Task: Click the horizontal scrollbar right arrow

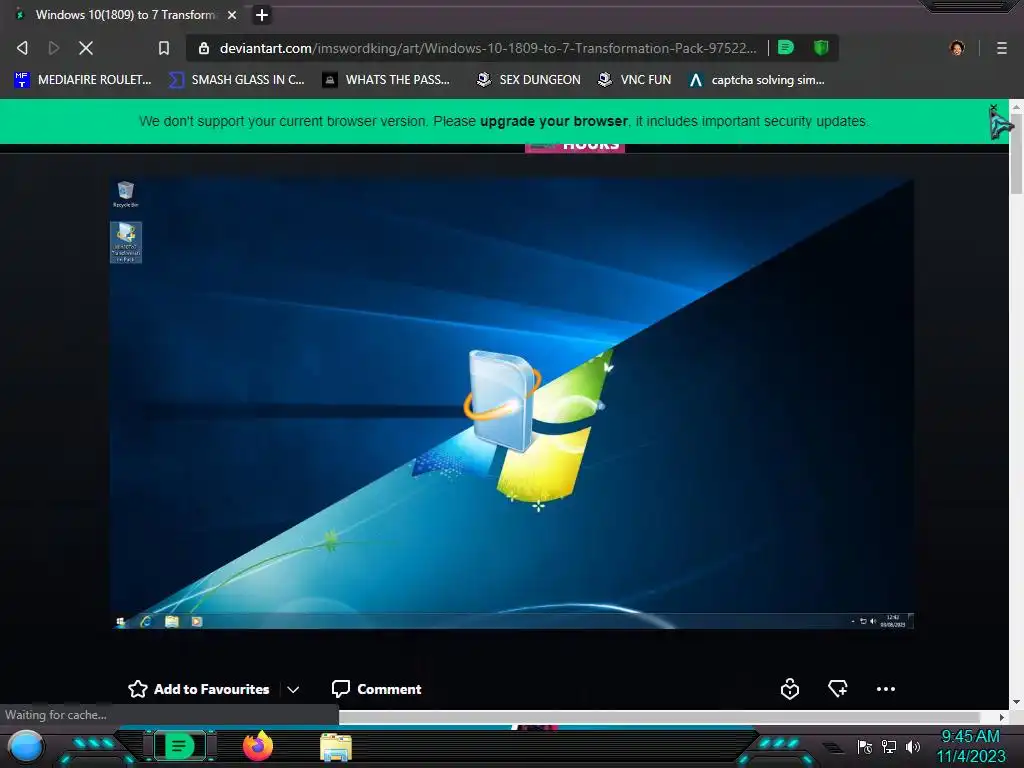Action: tap(1002, 717)
